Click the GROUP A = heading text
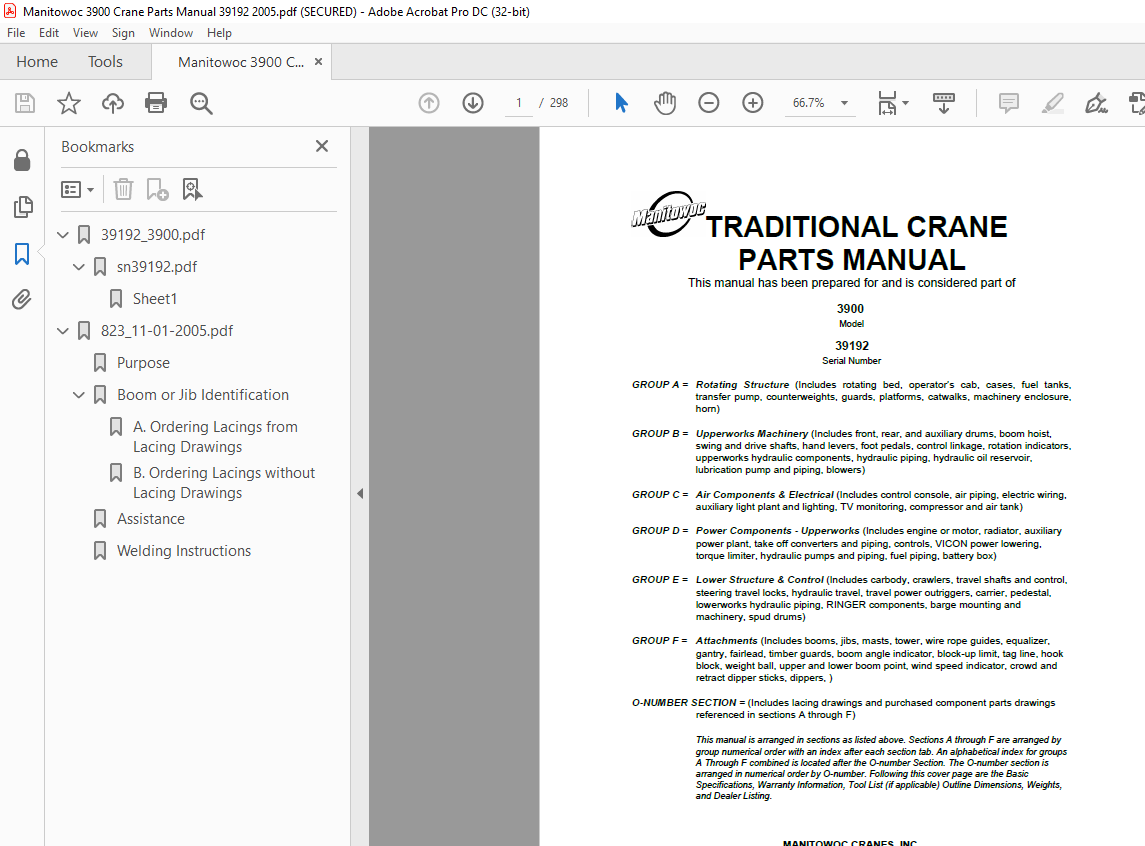1145x846 pixels. coord(660,385)
